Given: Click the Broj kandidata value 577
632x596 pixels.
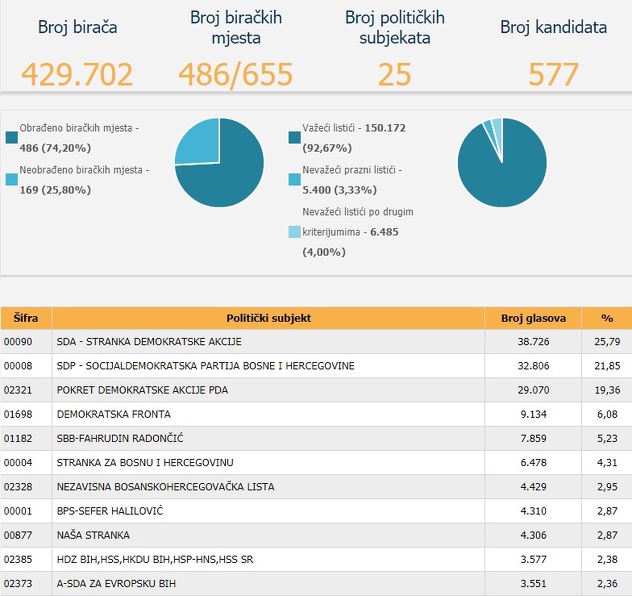Looking at the screenshot, I should pyautogui.click(x=553, y=75).
